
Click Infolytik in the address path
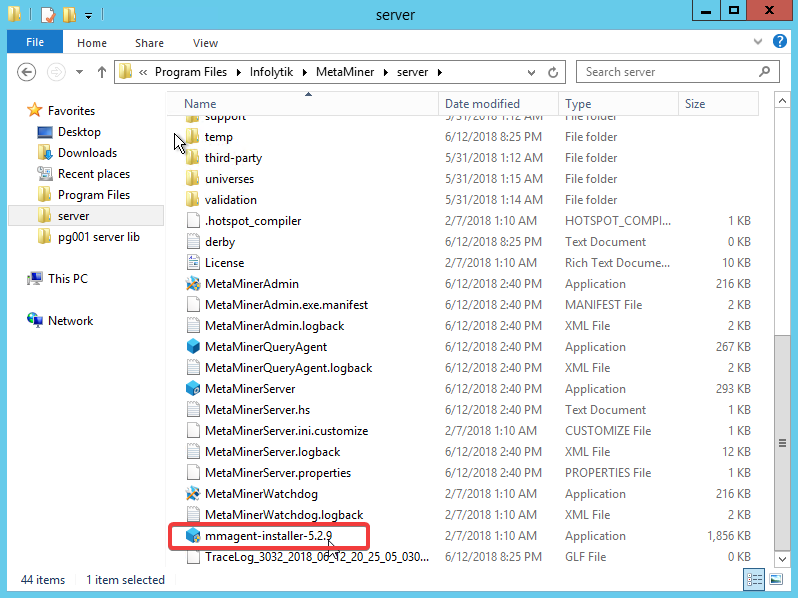click(x=271, y=72)
